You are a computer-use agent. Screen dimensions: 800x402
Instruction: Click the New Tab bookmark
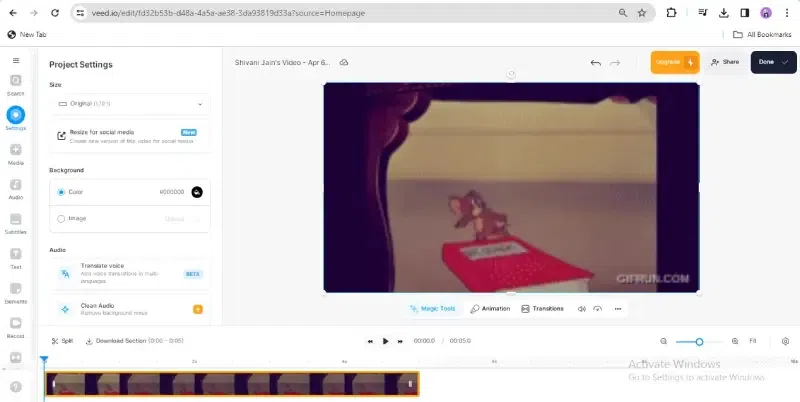click(27, 35)
